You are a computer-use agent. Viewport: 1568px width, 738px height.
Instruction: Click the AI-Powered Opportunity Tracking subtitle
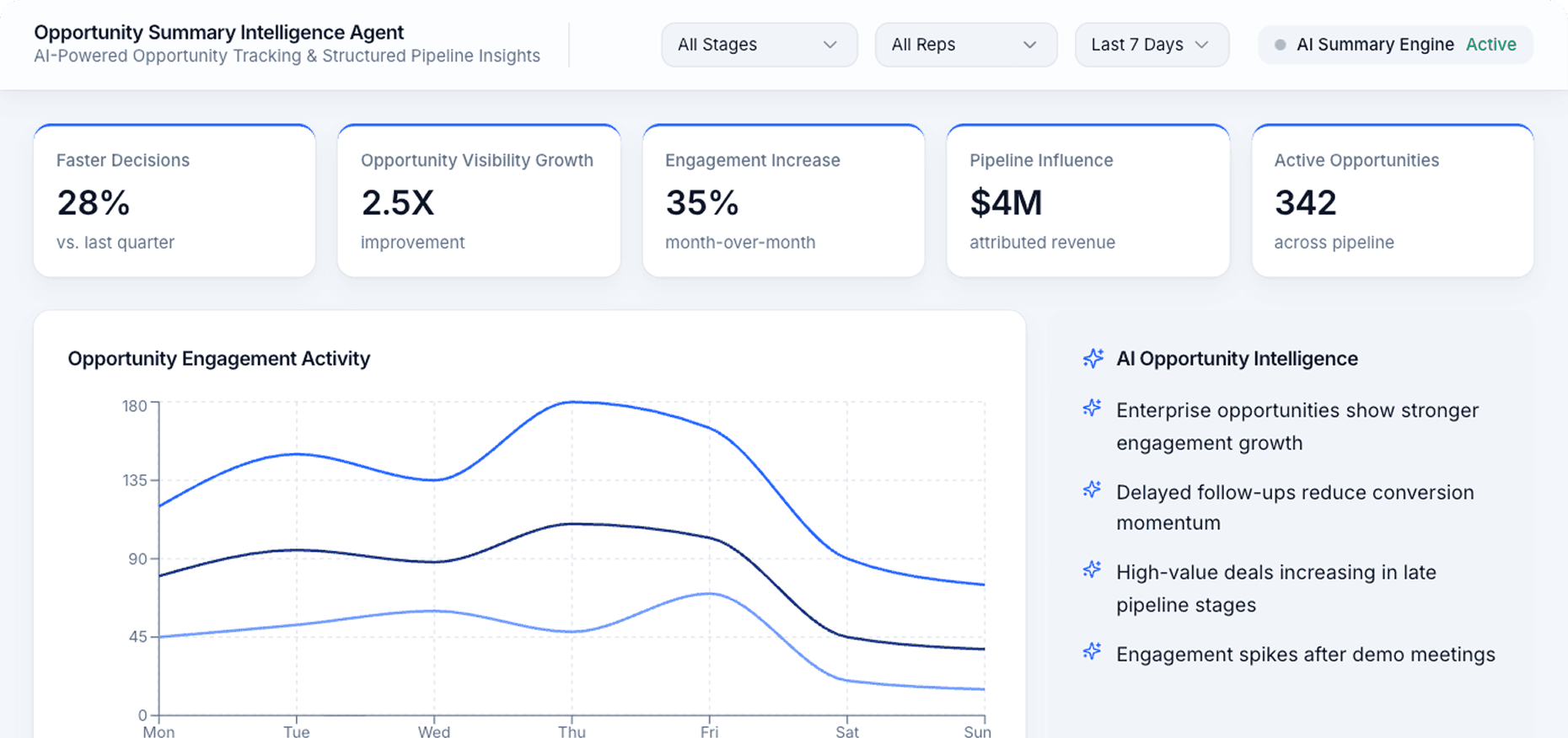(287, 56)
